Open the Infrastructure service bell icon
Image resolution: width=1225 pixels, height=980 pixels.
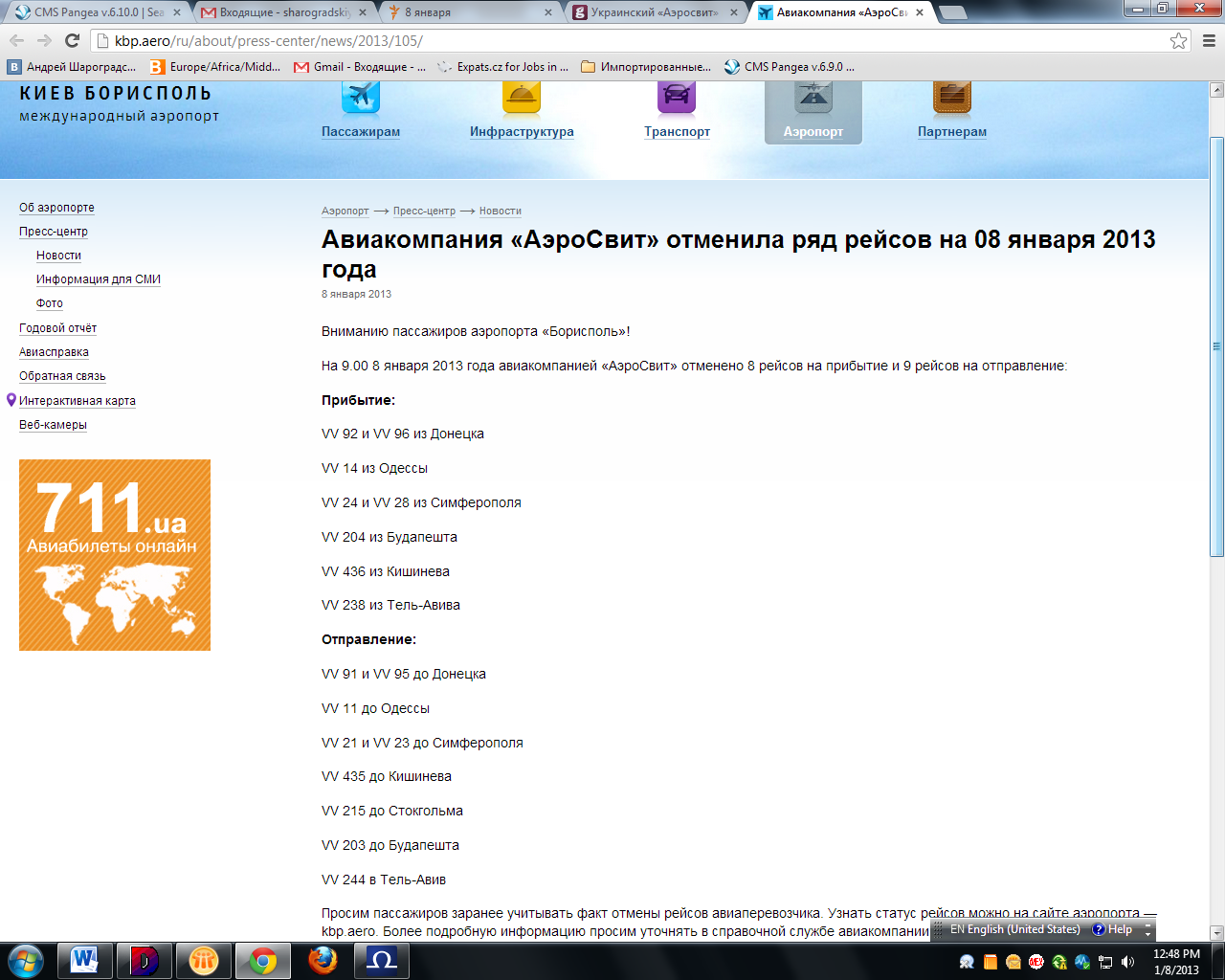[x=522, y=98]
